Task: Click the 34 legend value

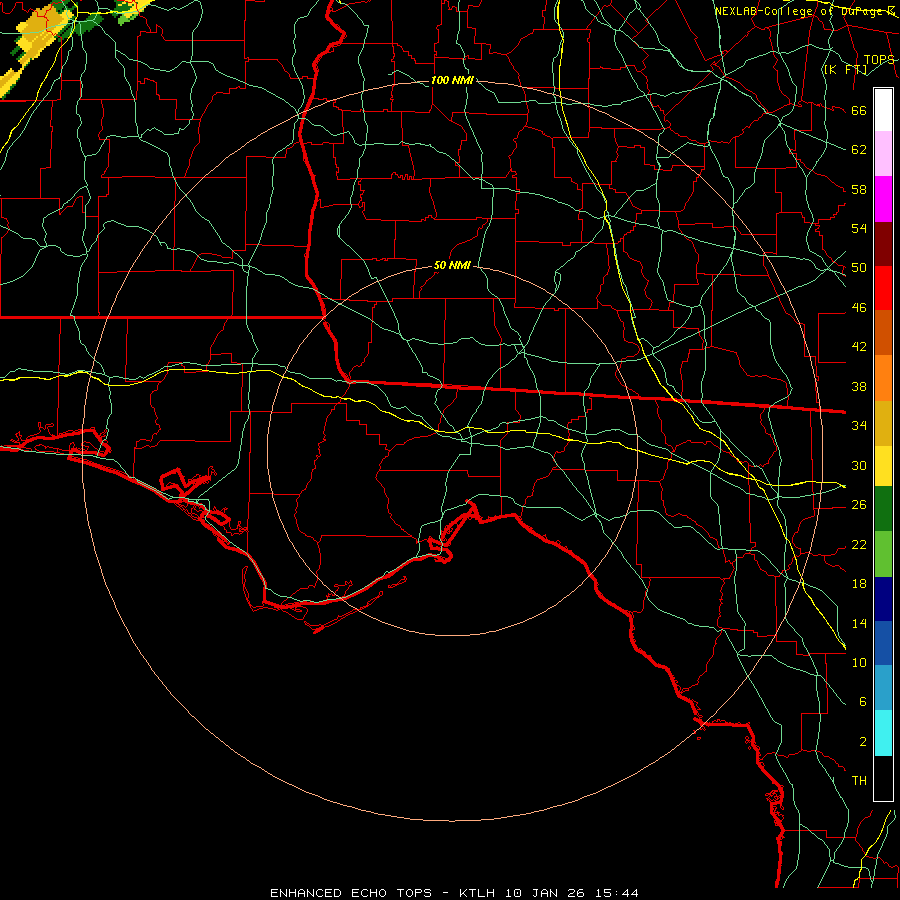Action: click(x=859, y=425)
